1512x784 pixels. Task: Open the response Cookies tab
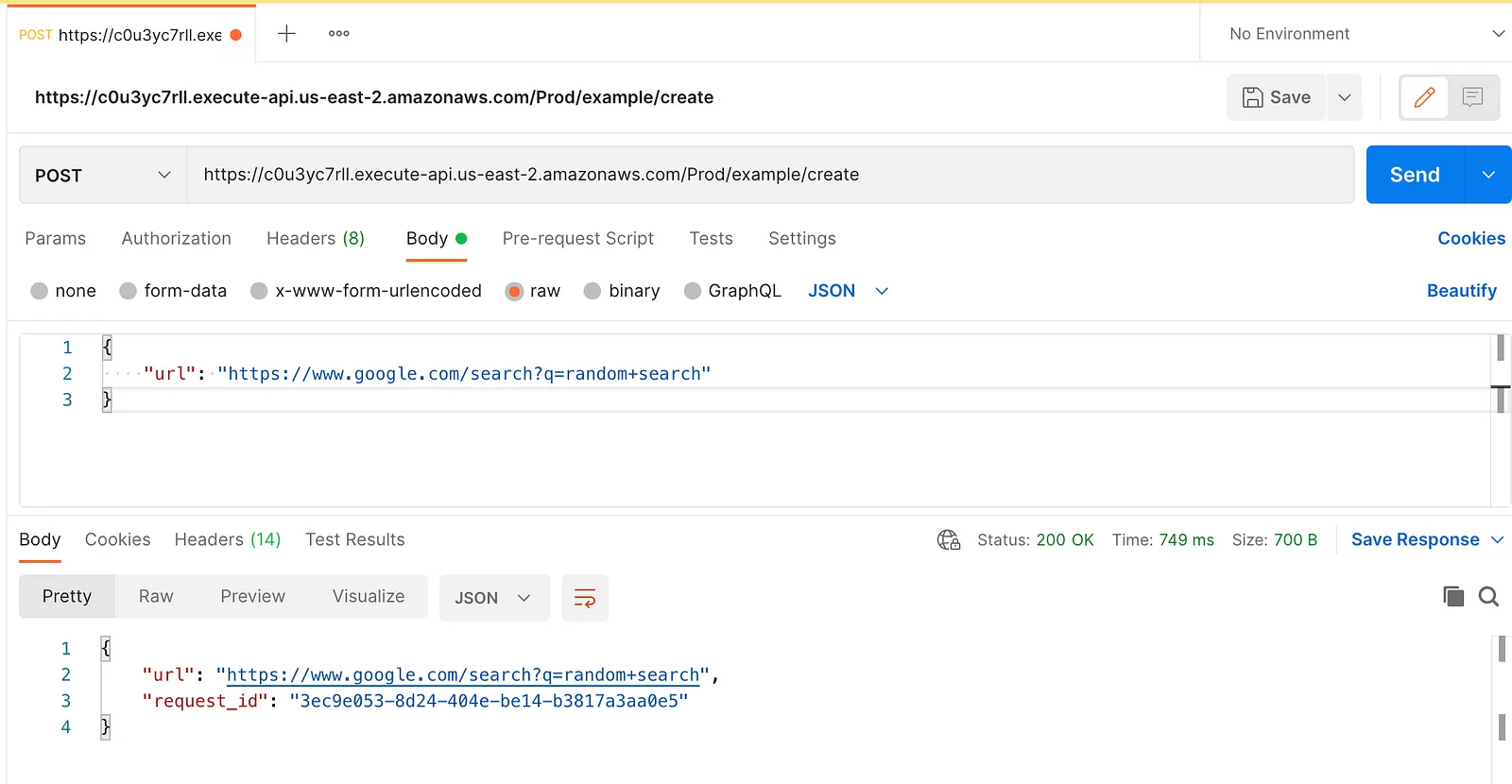click(x=117, y=539)
